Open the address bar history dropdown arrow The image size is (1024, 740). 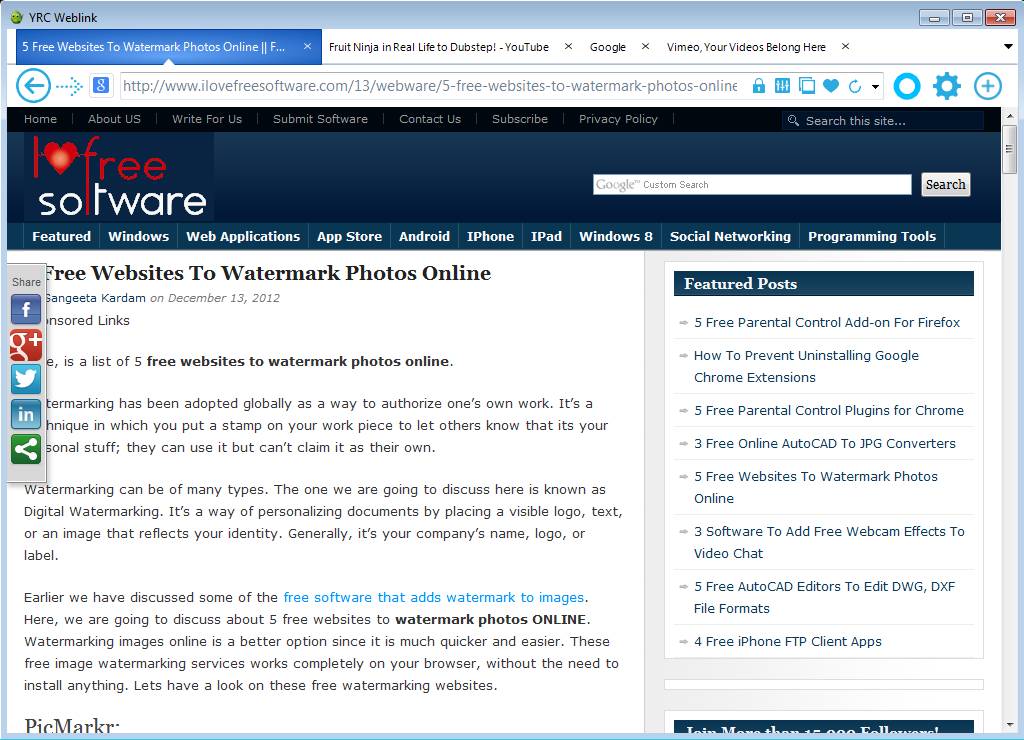[x=875, y=86]
